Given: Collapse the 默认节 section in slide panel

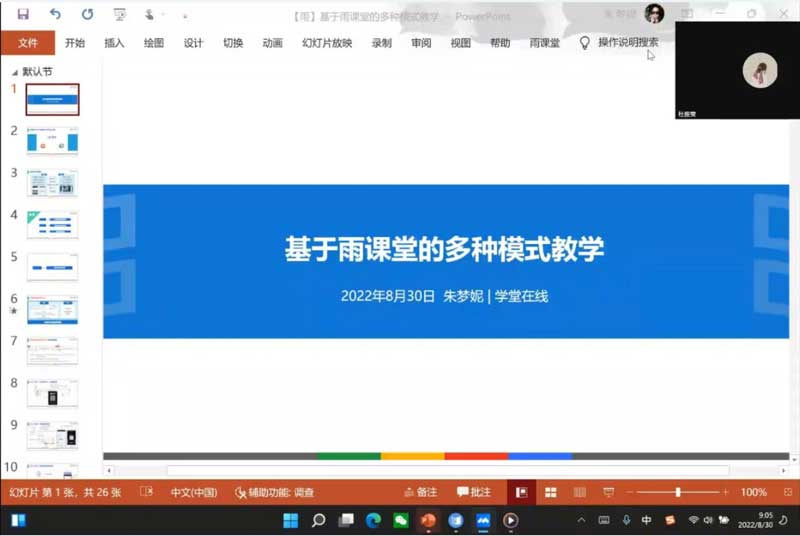Looking at the screenshot, I should [x=14, y=72].
